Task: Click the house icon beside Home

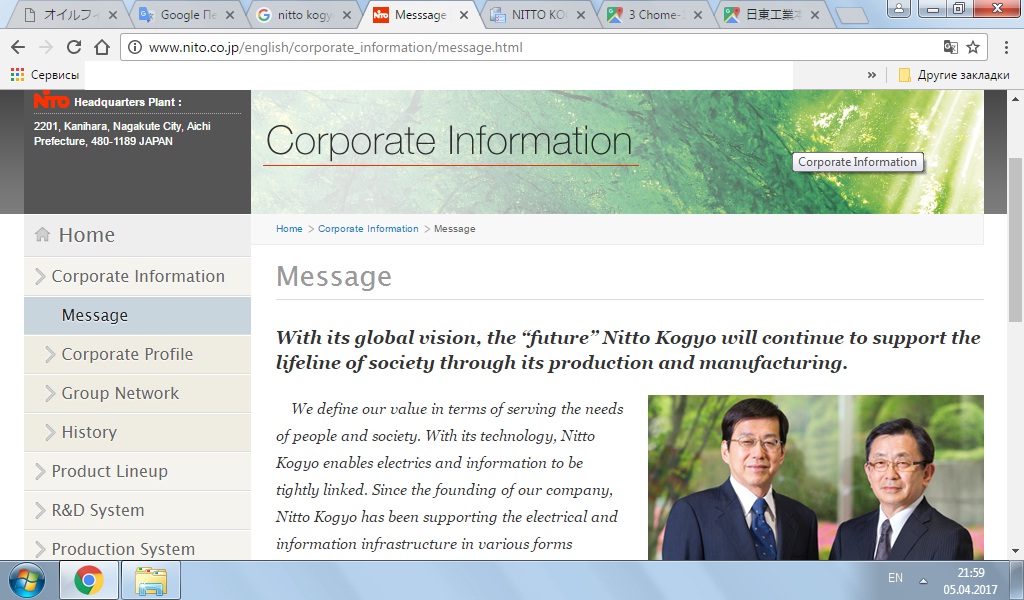Action: coord(42,234)
